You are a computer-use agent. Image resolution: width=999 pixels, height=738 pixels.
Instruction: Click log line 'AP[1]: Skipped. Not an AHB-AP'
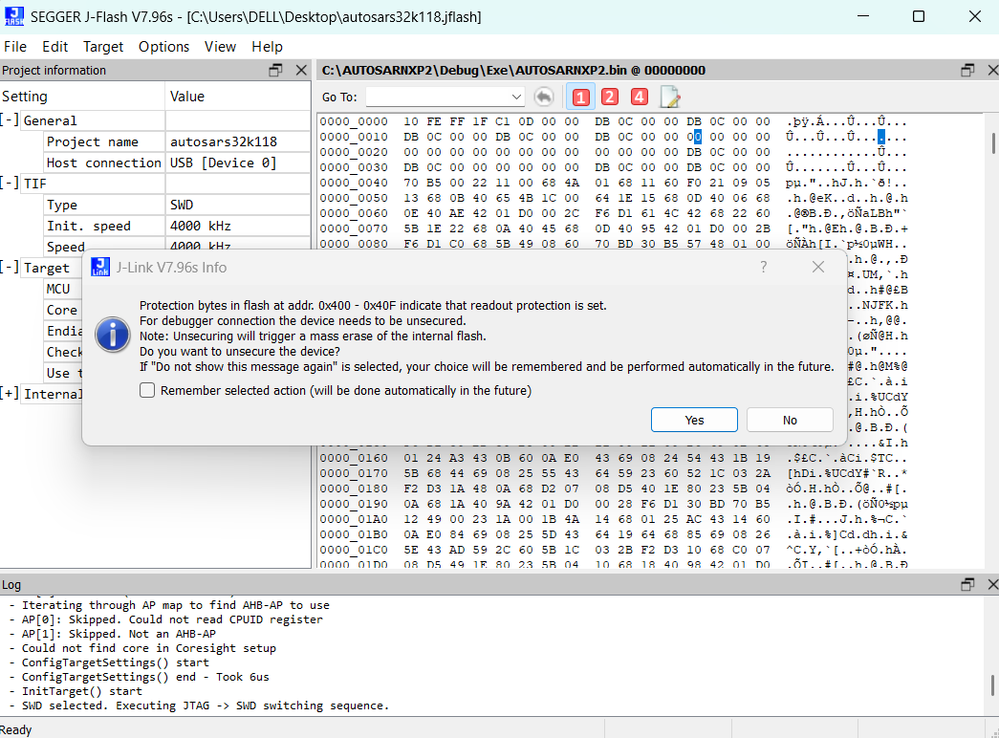point(119,633)
